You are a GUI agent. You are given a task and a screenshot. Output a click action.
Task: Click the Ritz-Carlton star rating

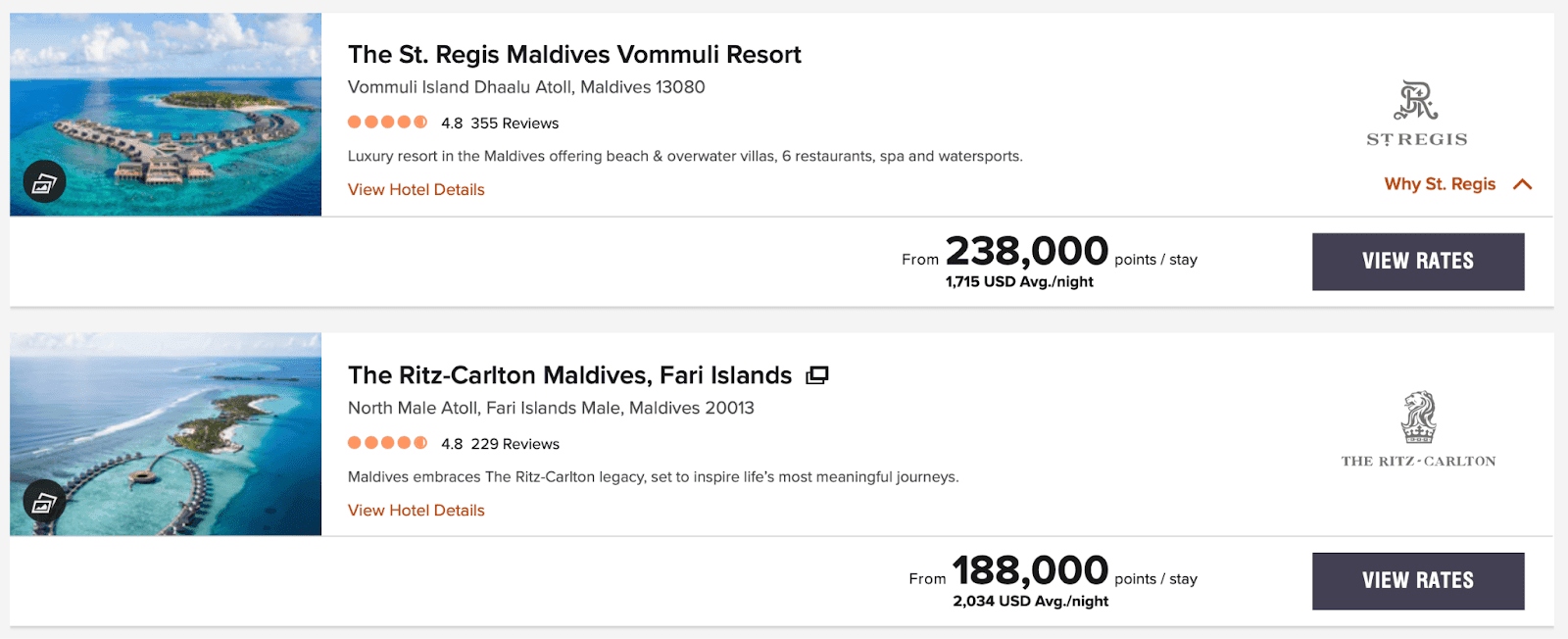click(x=387, y=443)
